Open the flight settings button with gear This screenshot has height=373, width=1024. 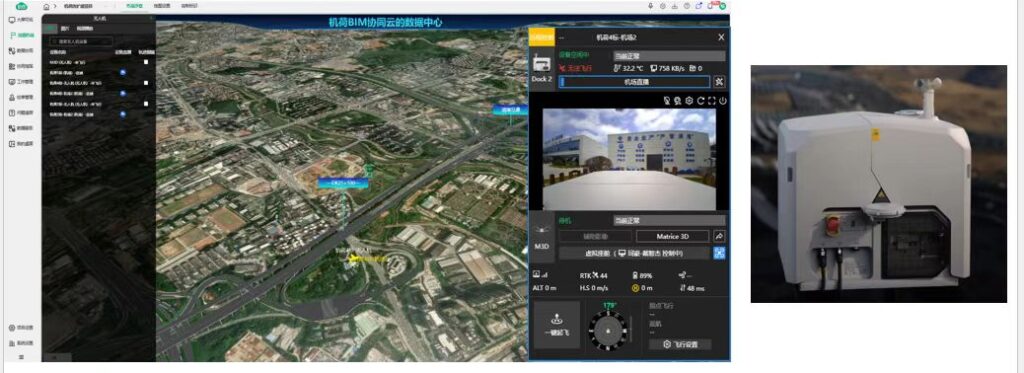pos(680,344)
